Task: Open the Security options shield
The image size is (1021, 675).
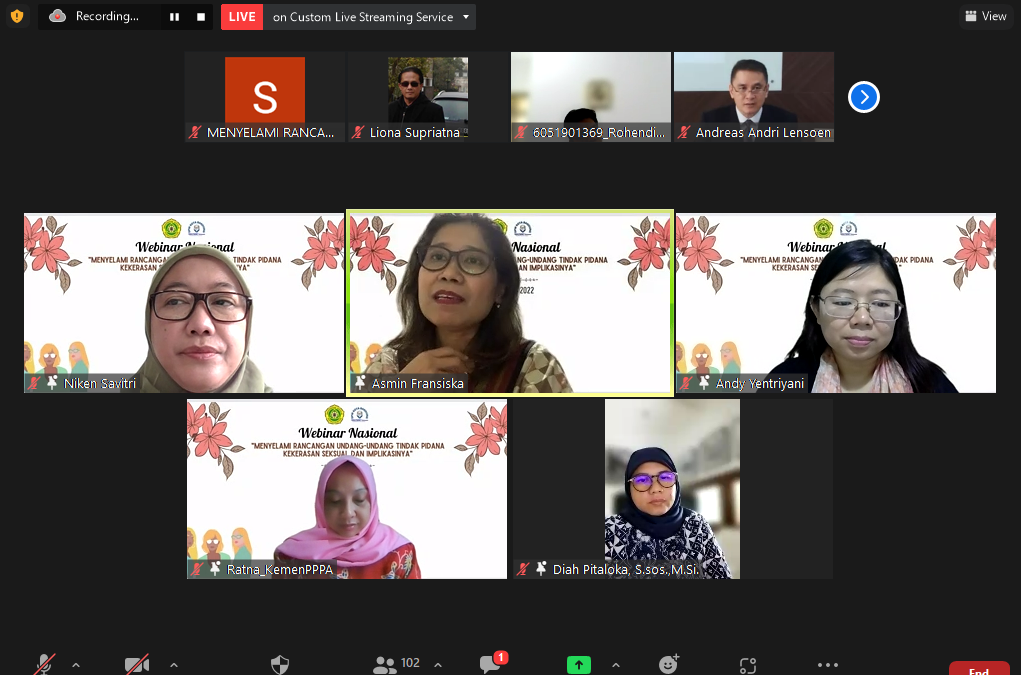Action: click(x=279, y=663)
